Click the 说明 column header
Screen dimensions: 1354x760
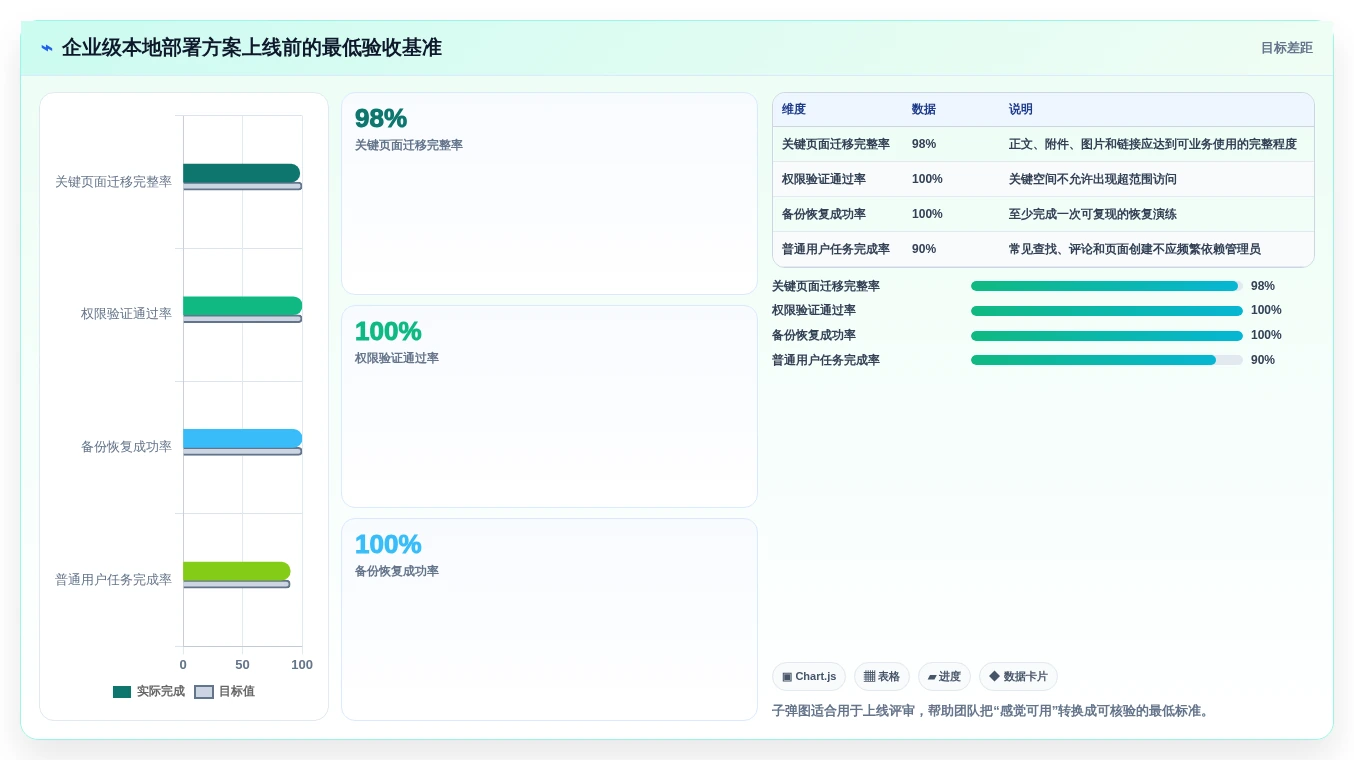tap(1021, 110)
